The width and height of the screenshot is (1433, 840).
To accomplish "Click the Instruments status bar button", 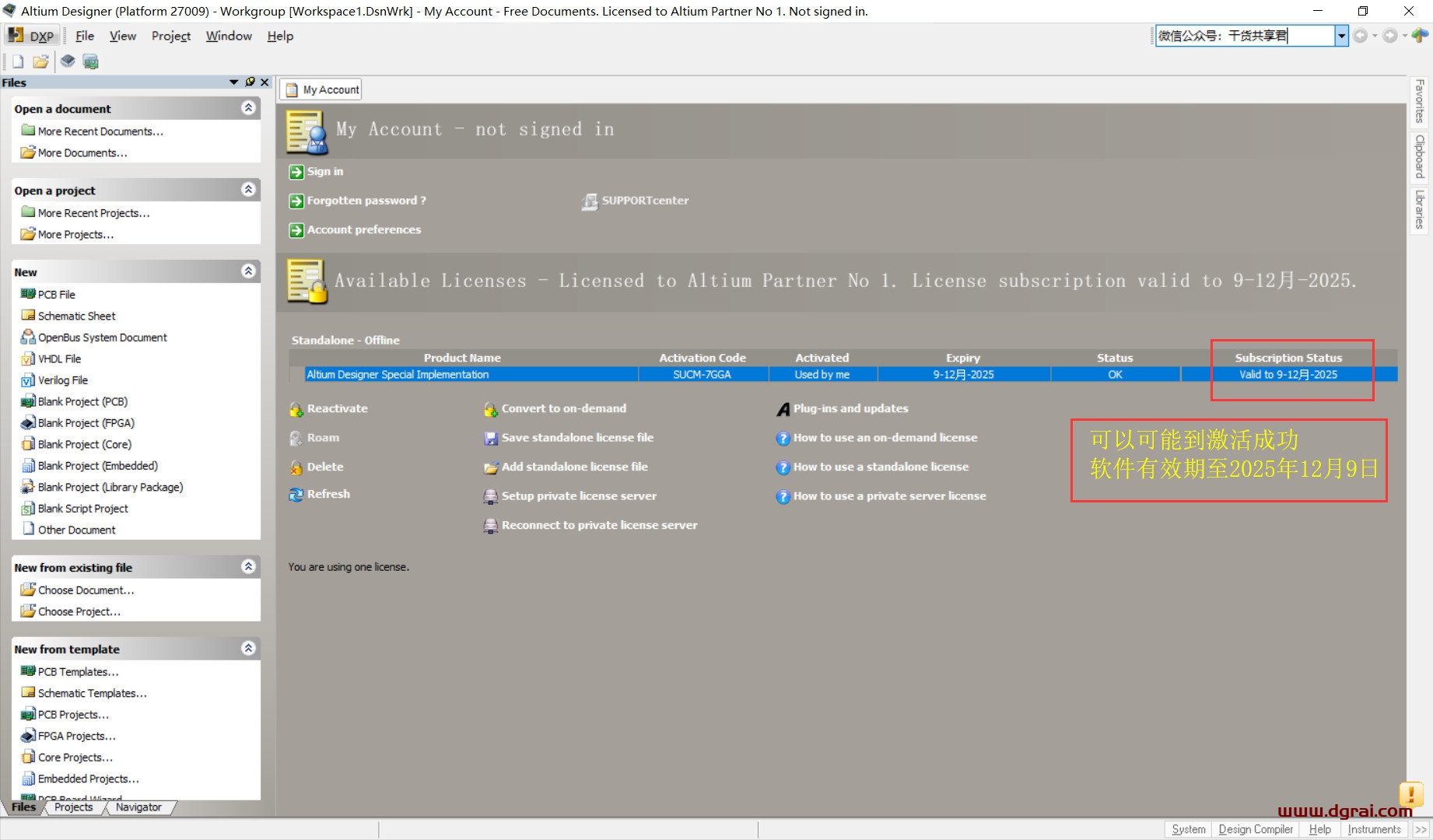I will (1374, 830).
